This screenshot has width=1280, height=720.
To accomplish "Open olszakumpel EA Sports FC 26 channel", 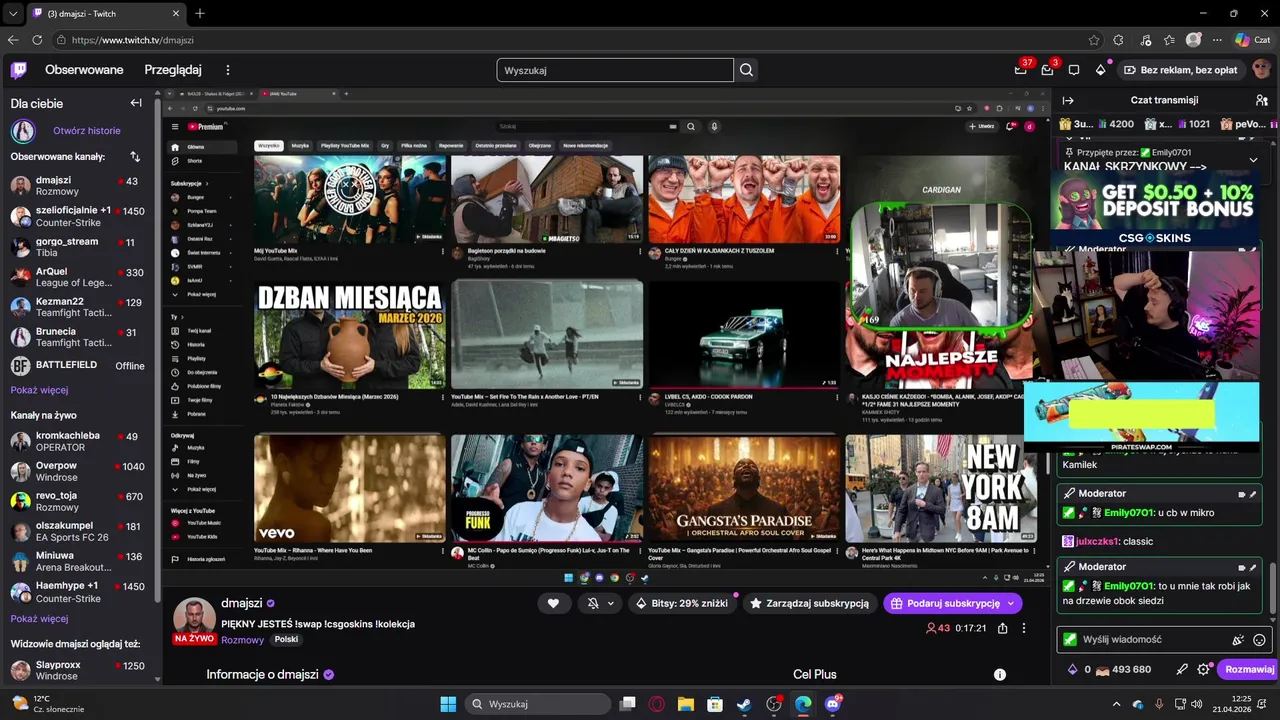I will point(78,531).
